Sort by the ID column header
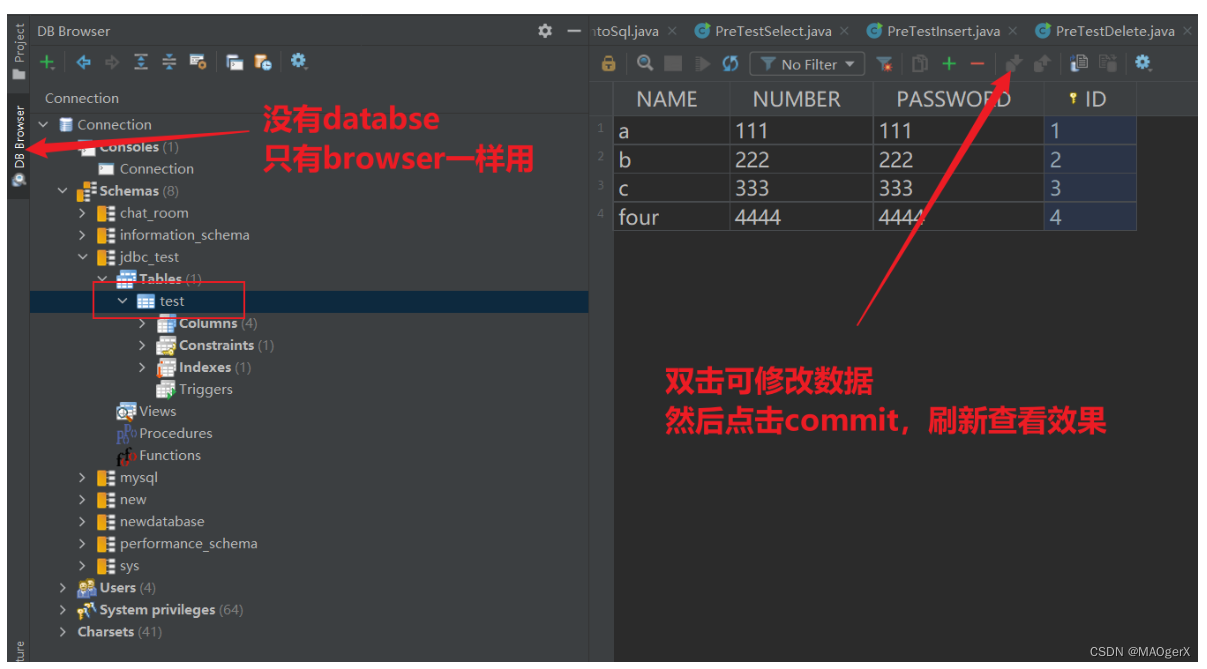 pos(1090,99)
